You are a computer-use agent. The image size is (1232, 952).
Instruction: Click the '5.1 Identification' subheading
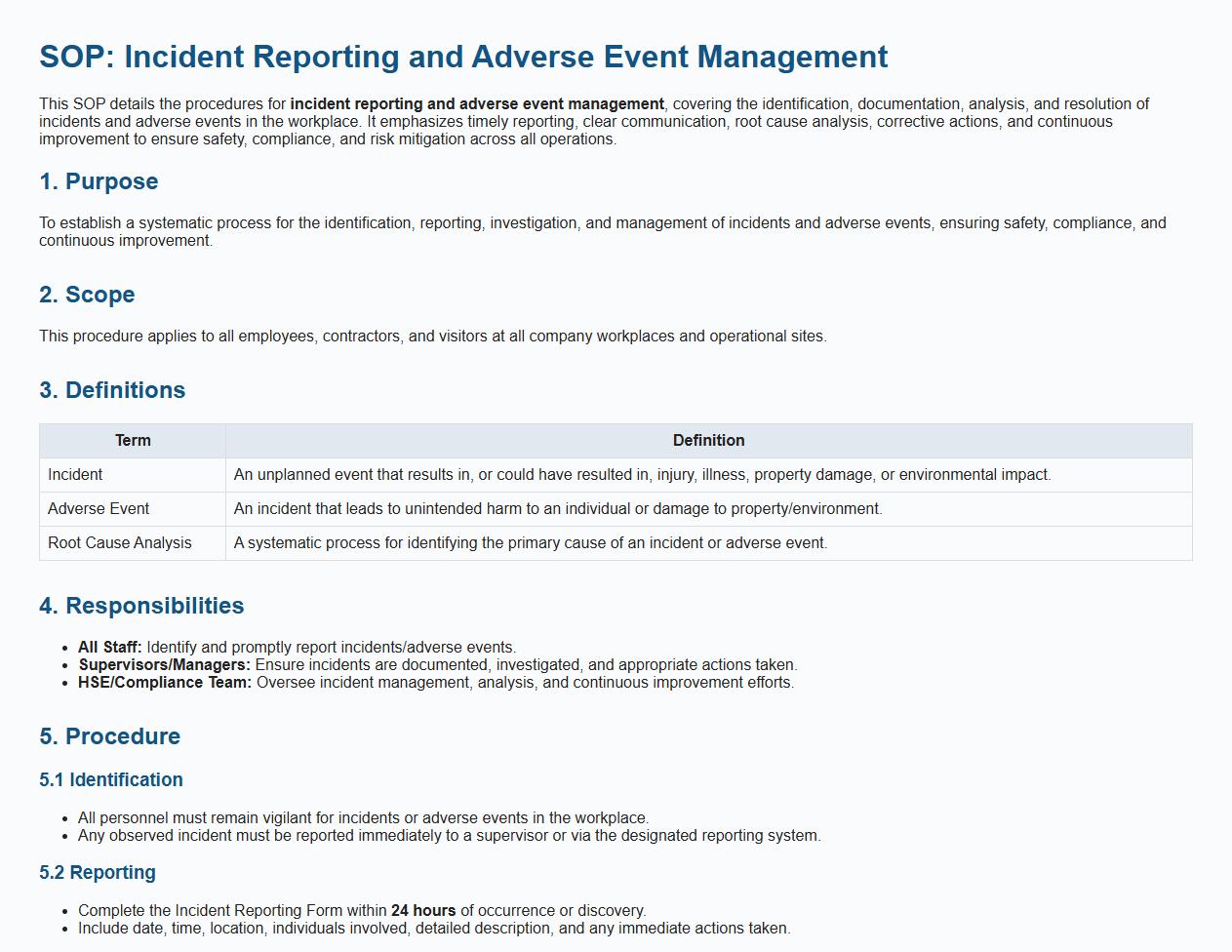pyautogui.click(x=111, y=779)
